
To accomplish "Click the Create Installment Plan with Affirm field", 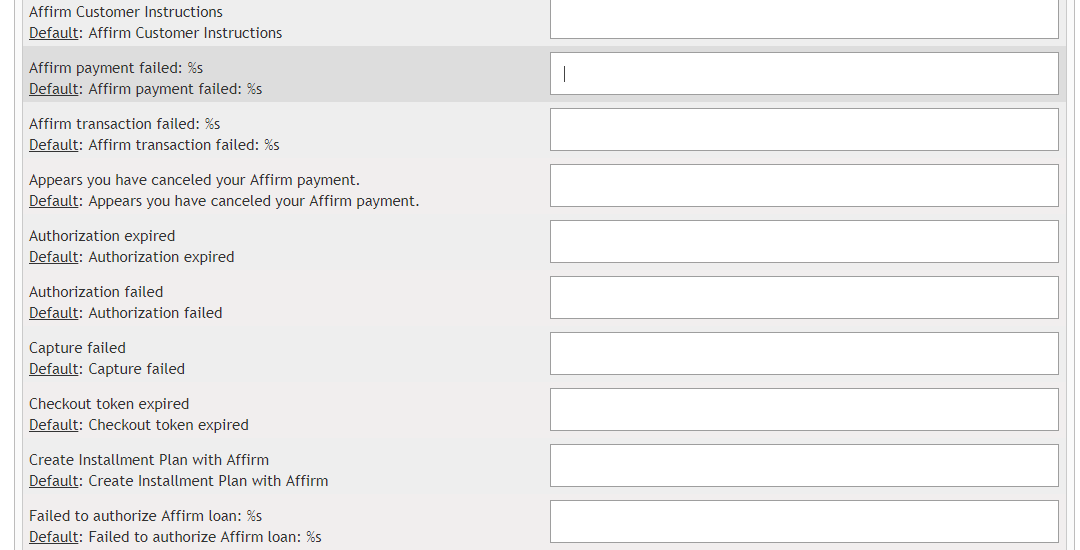I will (x=804, y=466).
